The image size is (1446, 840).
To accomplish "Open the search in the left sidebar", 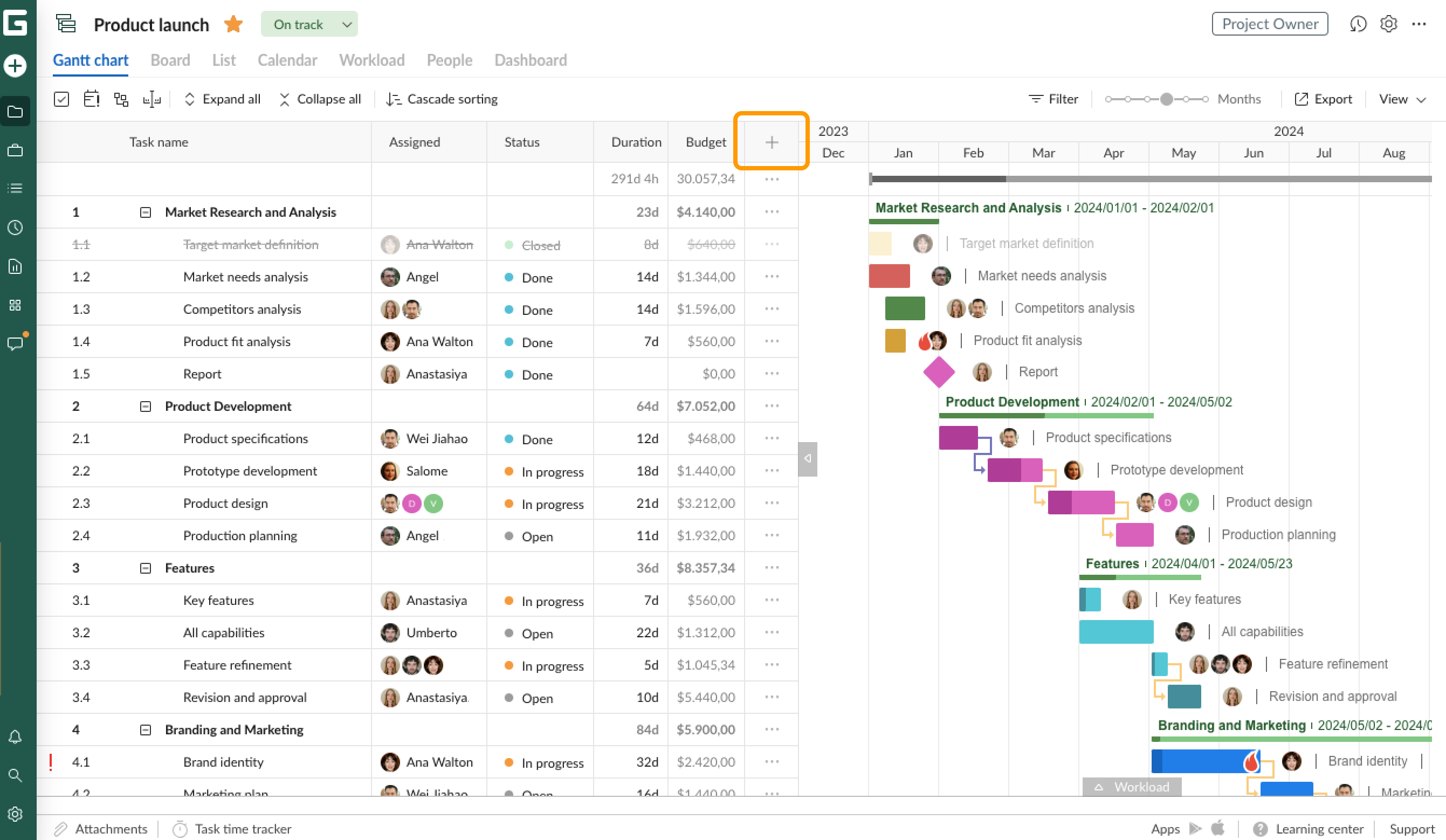I will pyautogui.click(x=16, y=776).
